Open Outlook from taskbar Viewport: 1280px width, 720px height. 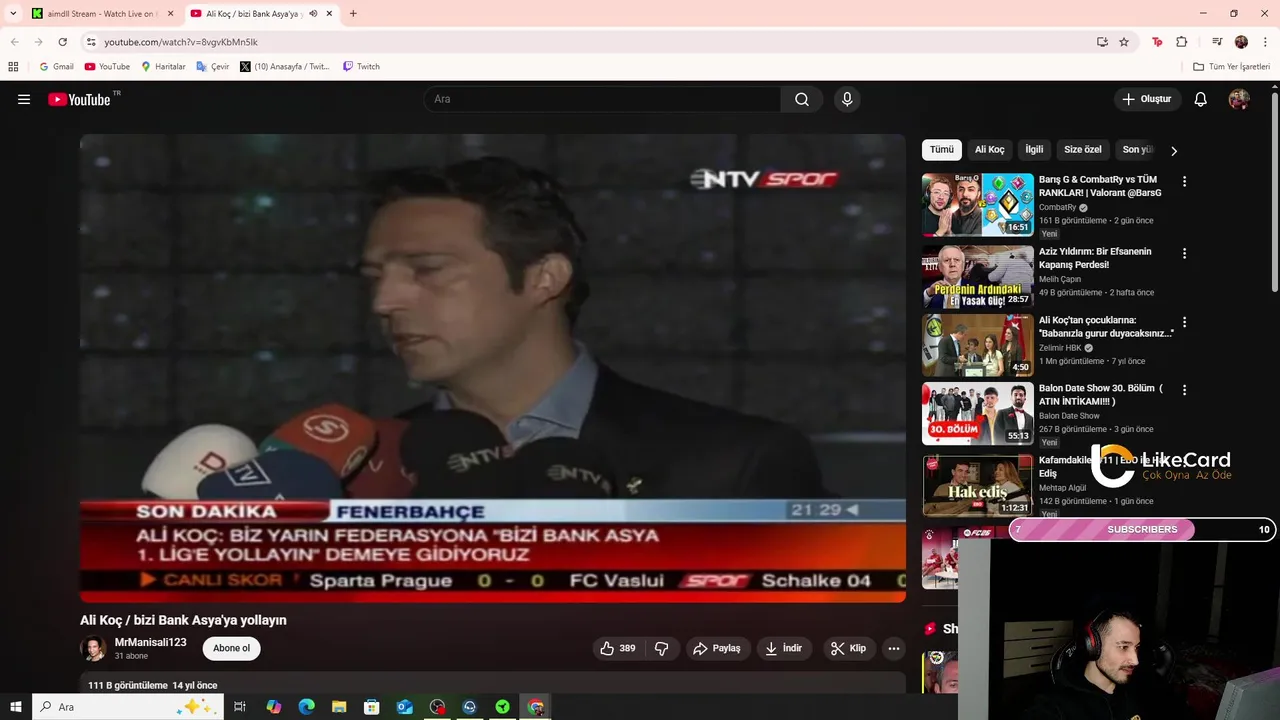404,707
